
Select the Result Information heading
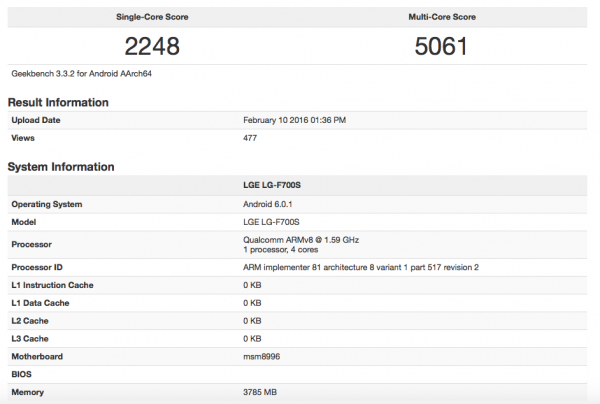(x=58, y=102)
